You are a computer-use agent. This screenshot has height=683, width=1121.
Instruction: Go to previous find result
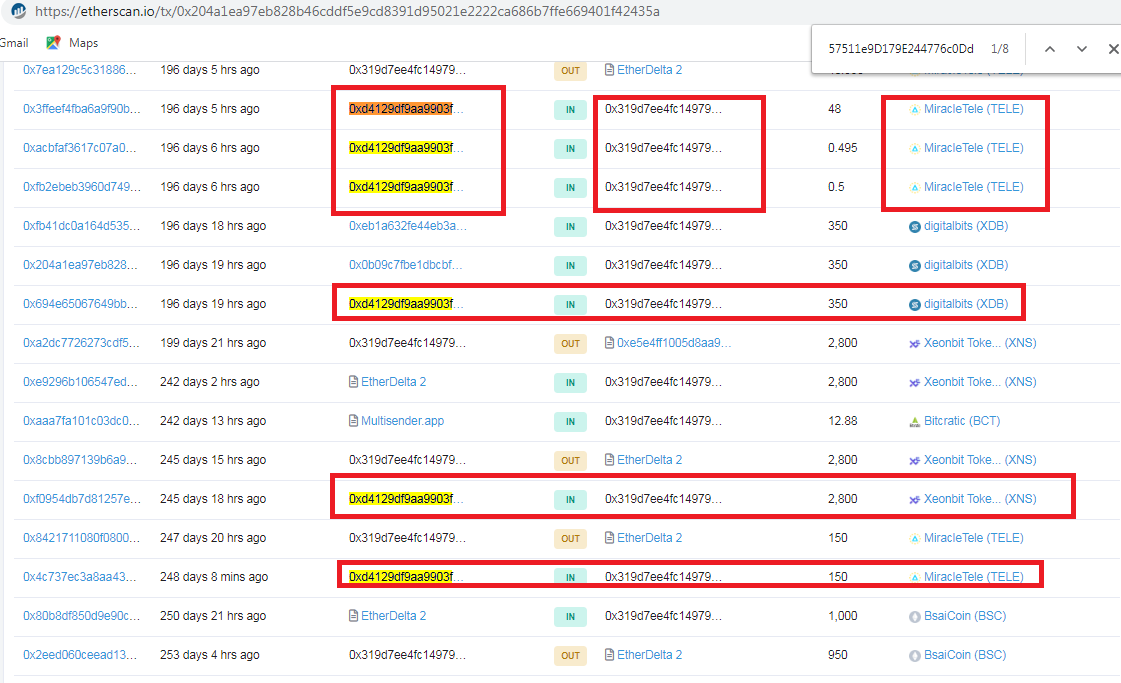click(x=1050, y=49)
